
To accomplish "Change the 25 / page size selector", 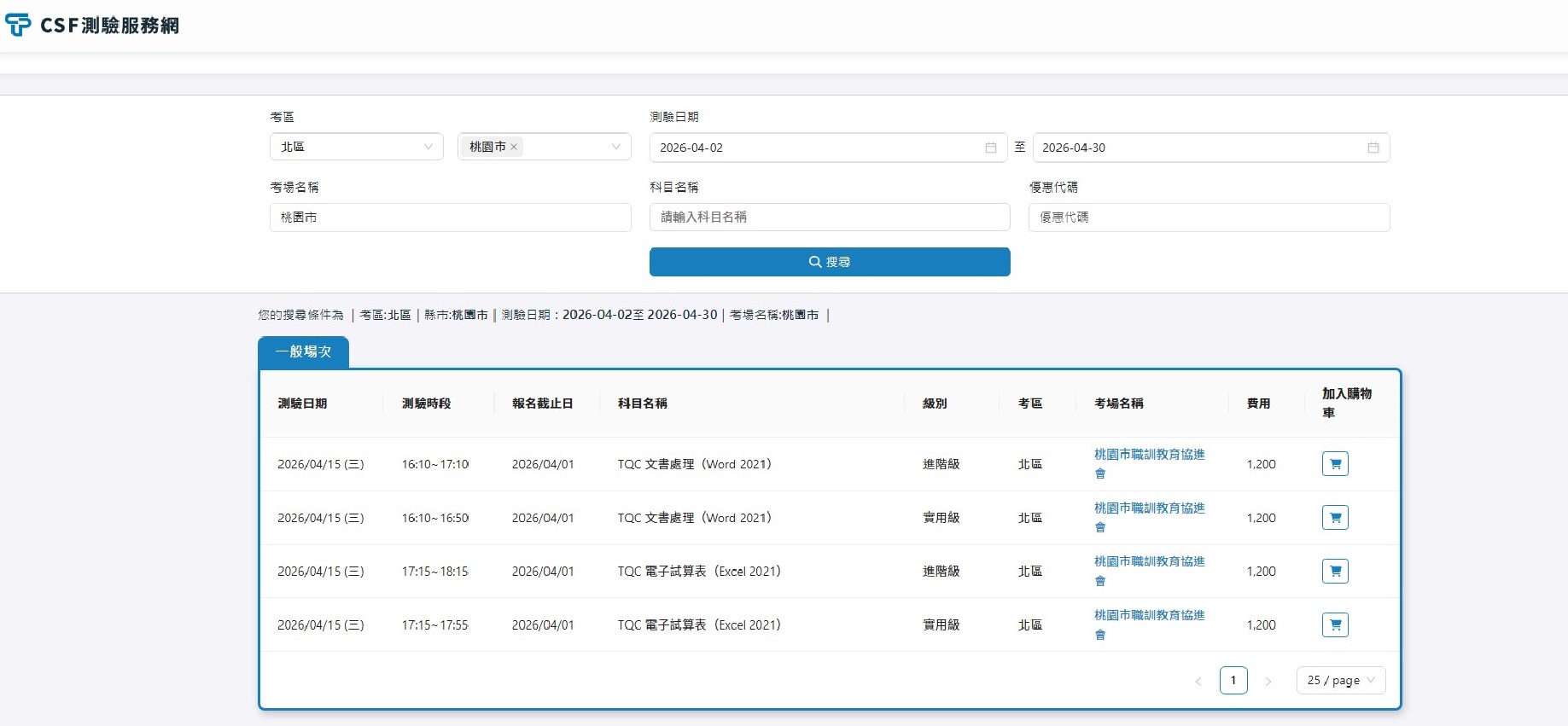I will pos(1340,680).
